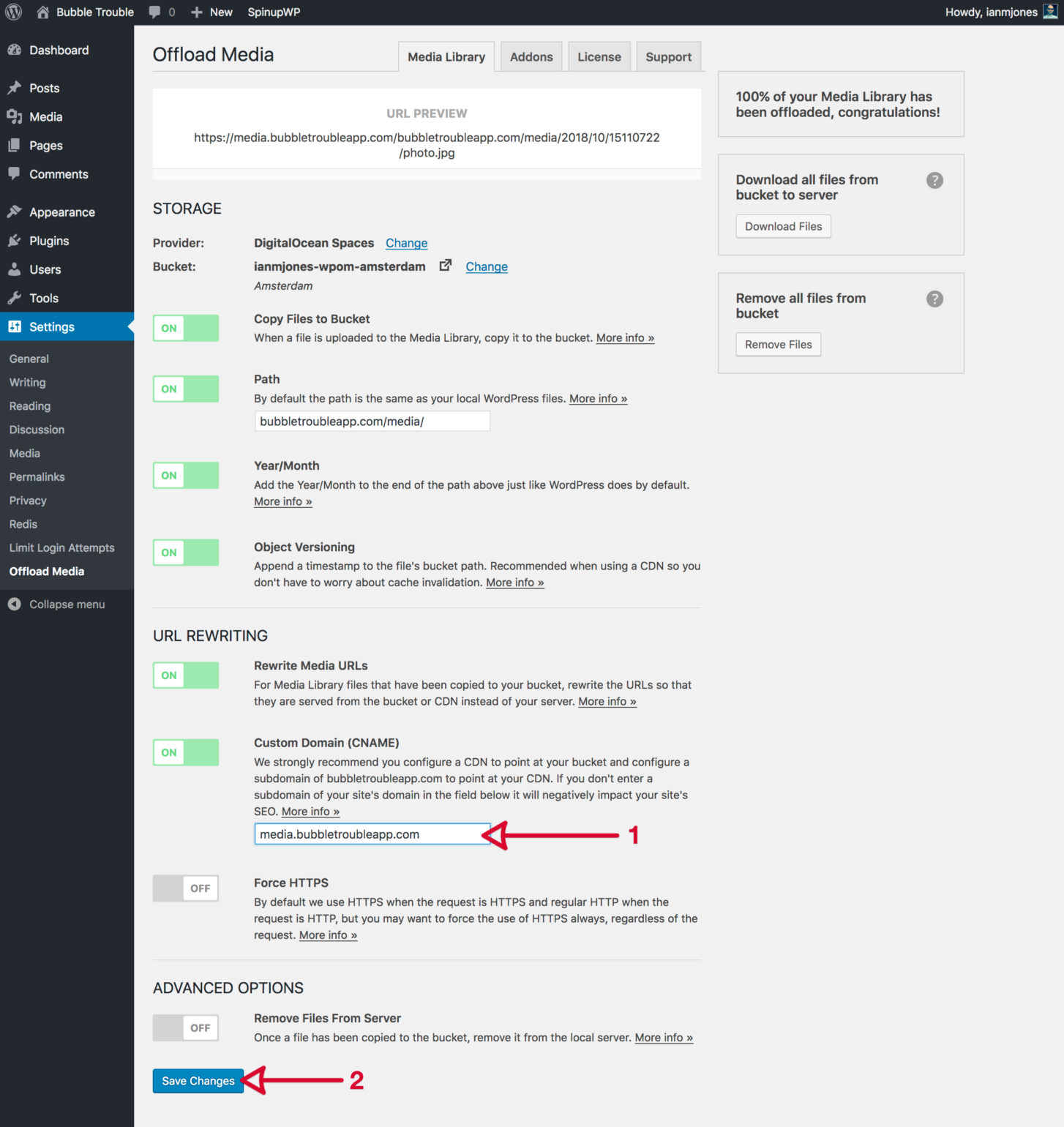Click the Posts pushpin icon
The image size is (1064, 1127).
pos(14,88)
